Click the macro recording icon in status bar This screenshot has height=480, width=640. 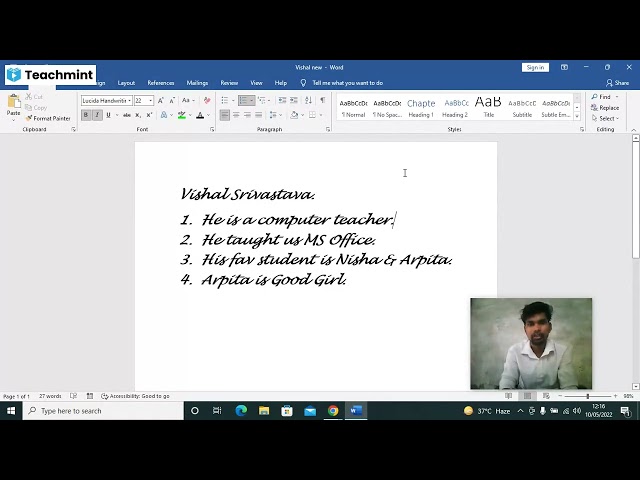pyautogui.click(x=90, y=396)
